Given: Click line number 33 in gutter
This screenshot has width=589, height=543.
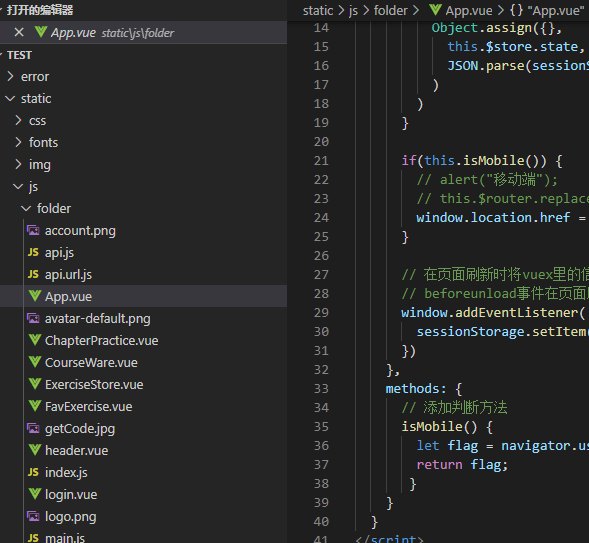Looking at the screenshot, I should pyautogui.click(x=321, y=389).
